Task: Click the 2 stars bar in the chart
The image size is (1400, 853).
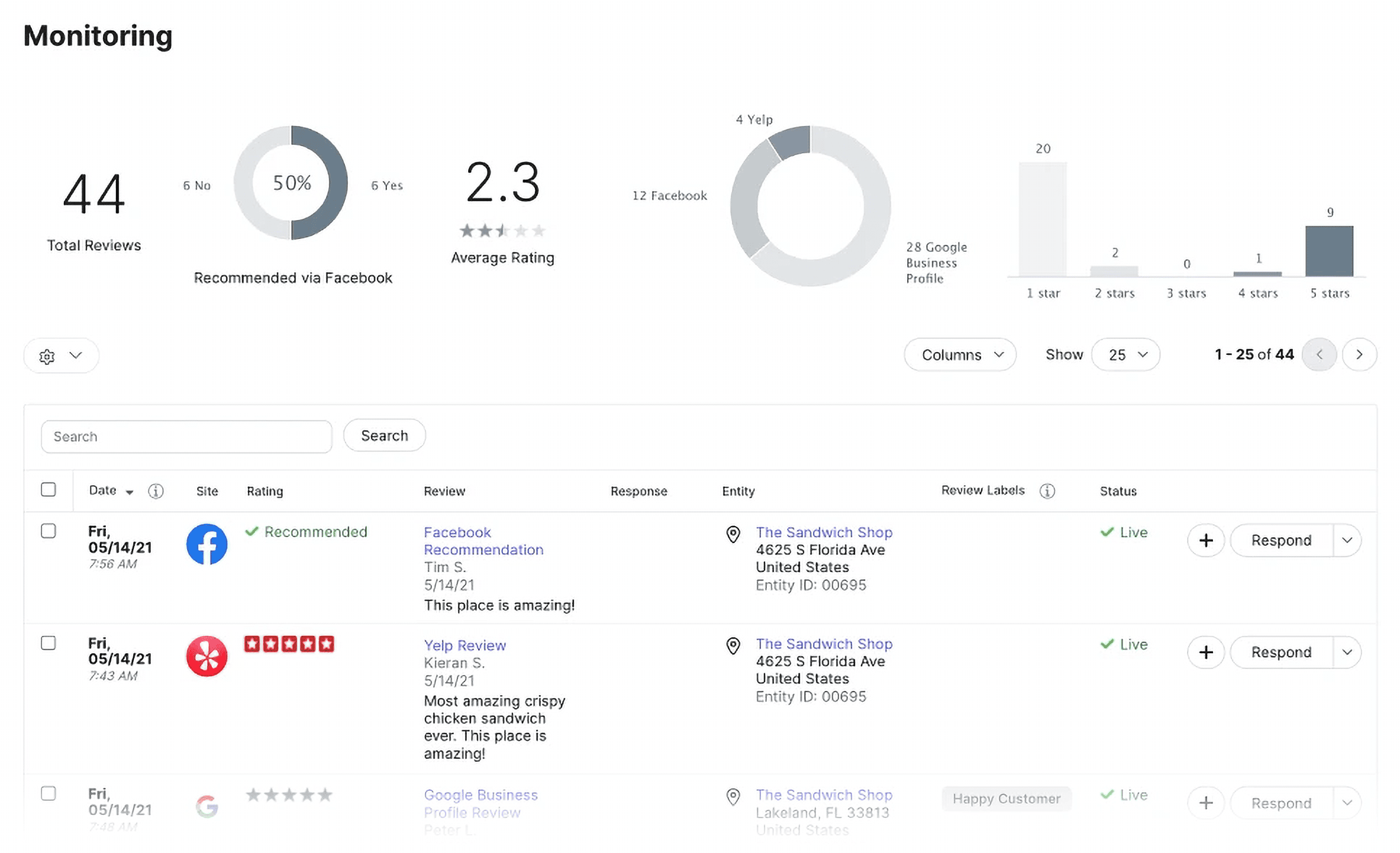Action: [x=1114, y=271]
